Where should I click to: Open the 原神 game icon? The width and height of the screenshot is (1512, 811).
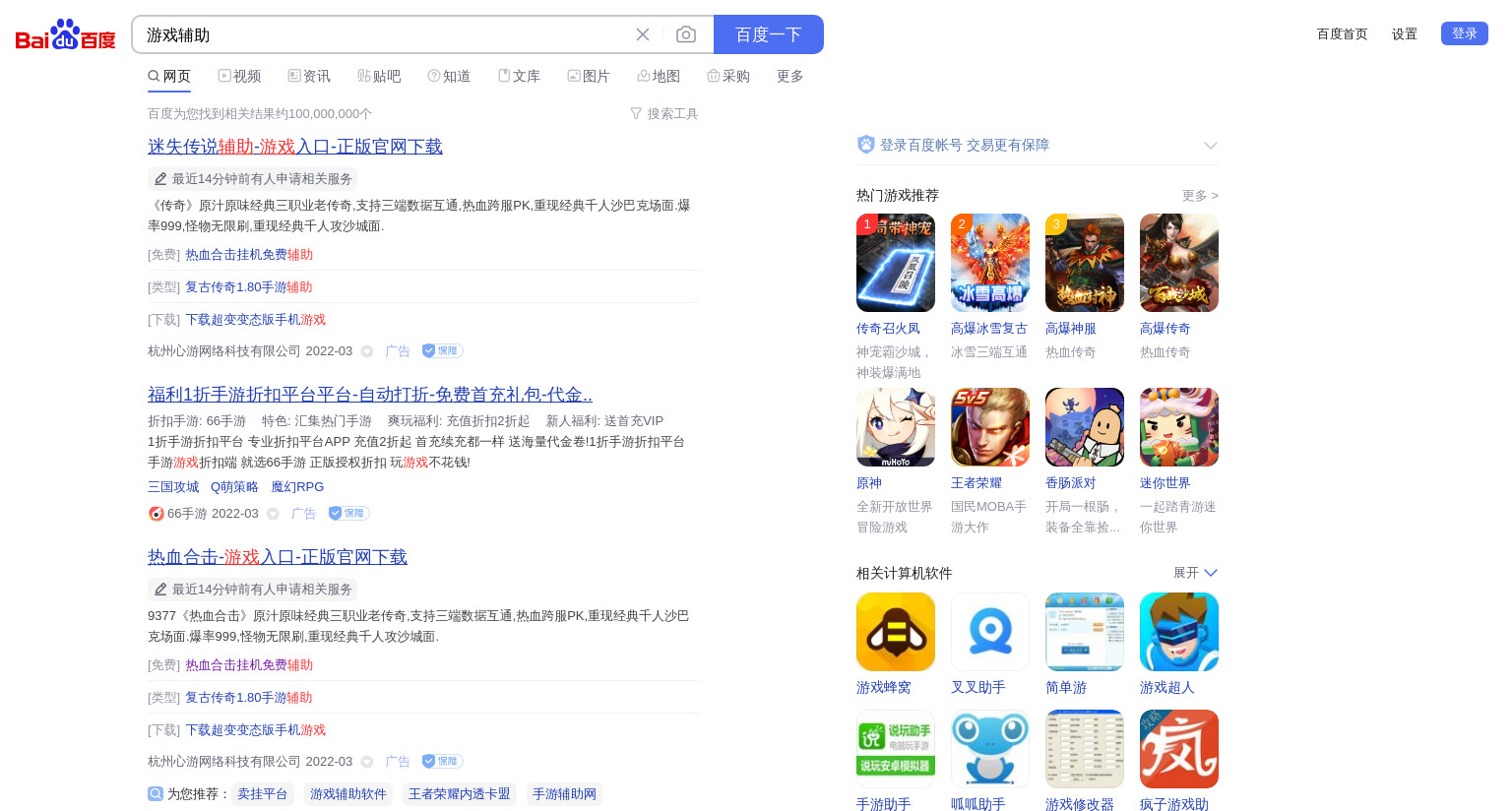[x=896, y=427]
